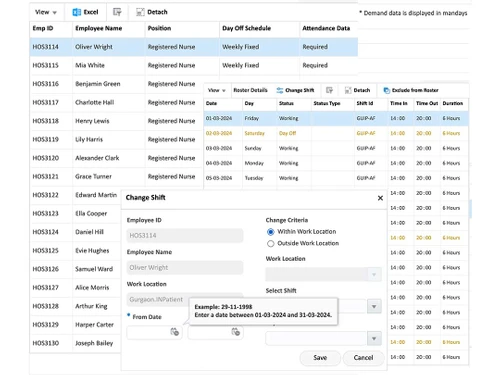This screenshot has height=375, width=500.
Task: Select roster Day Off row 02-03-2024
Action: point(336,133)
